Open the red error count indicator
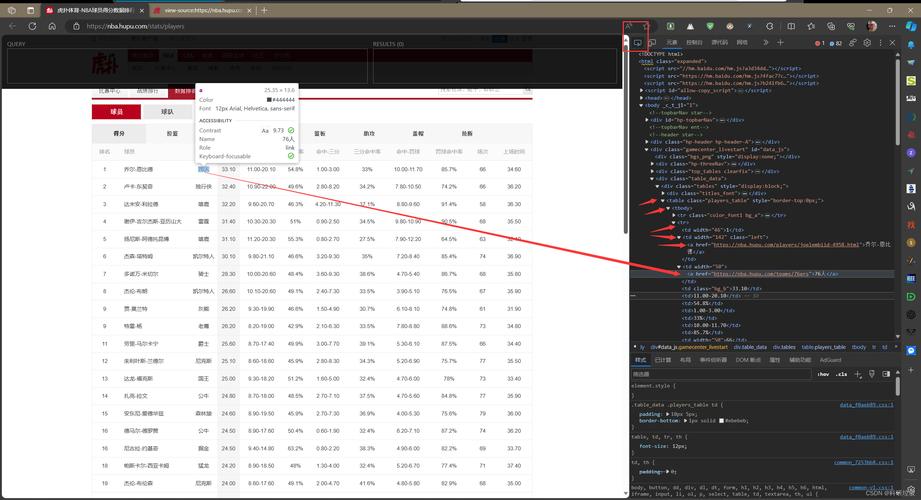 click(820, 43)
